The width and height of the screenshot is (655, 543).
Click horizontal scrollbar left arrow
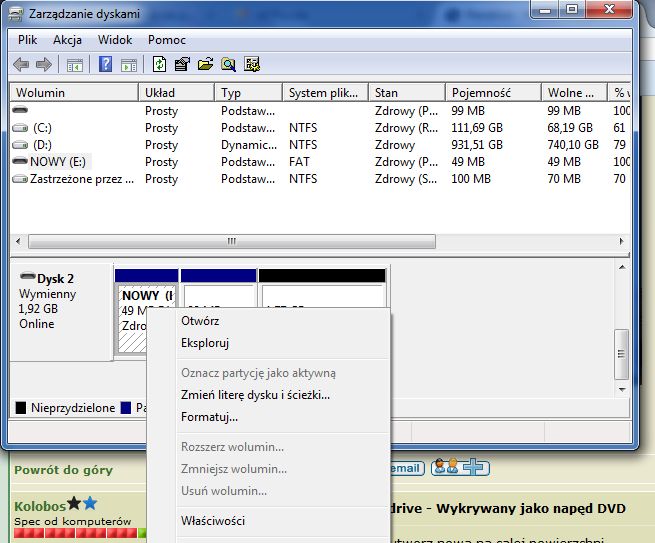18,241
